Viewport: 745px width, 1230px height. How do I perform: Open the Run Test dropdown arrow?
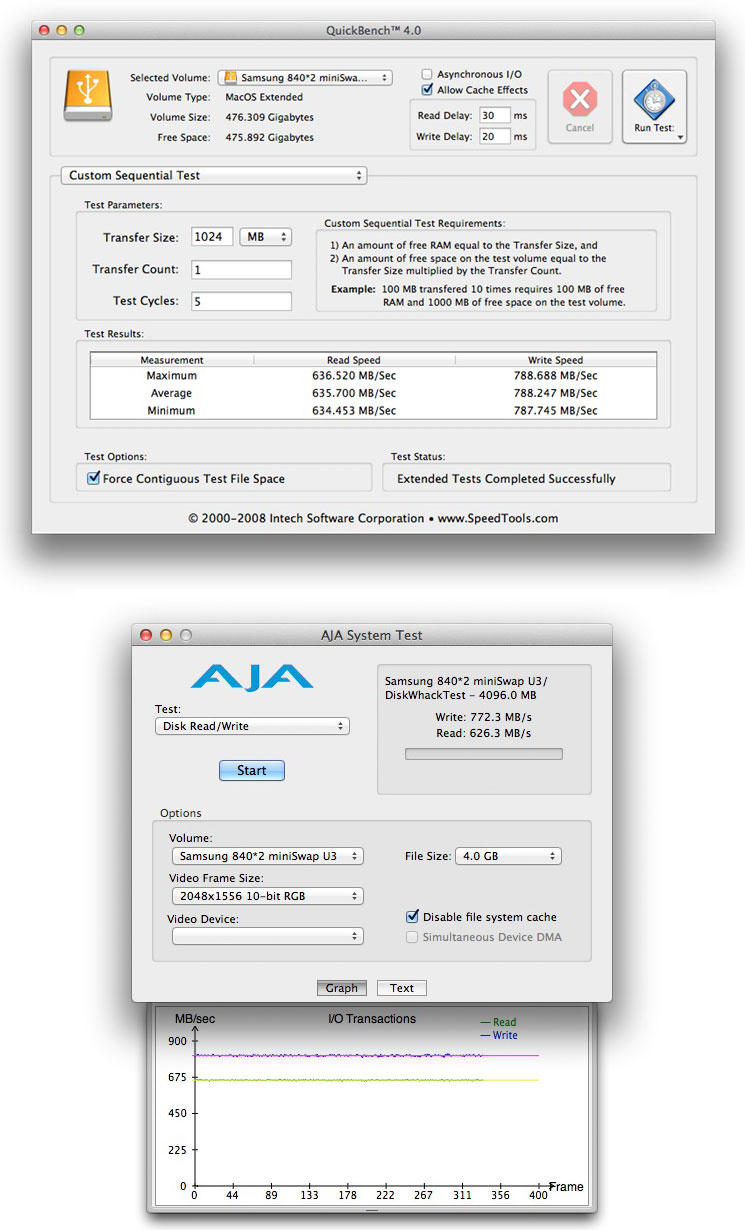click(x=680, y=138)
